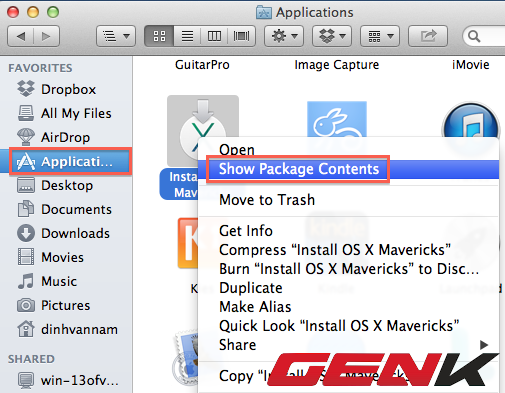The image size is (505, 393).
Task: Zoom the Finder window with green button
Action: [53, 12]
